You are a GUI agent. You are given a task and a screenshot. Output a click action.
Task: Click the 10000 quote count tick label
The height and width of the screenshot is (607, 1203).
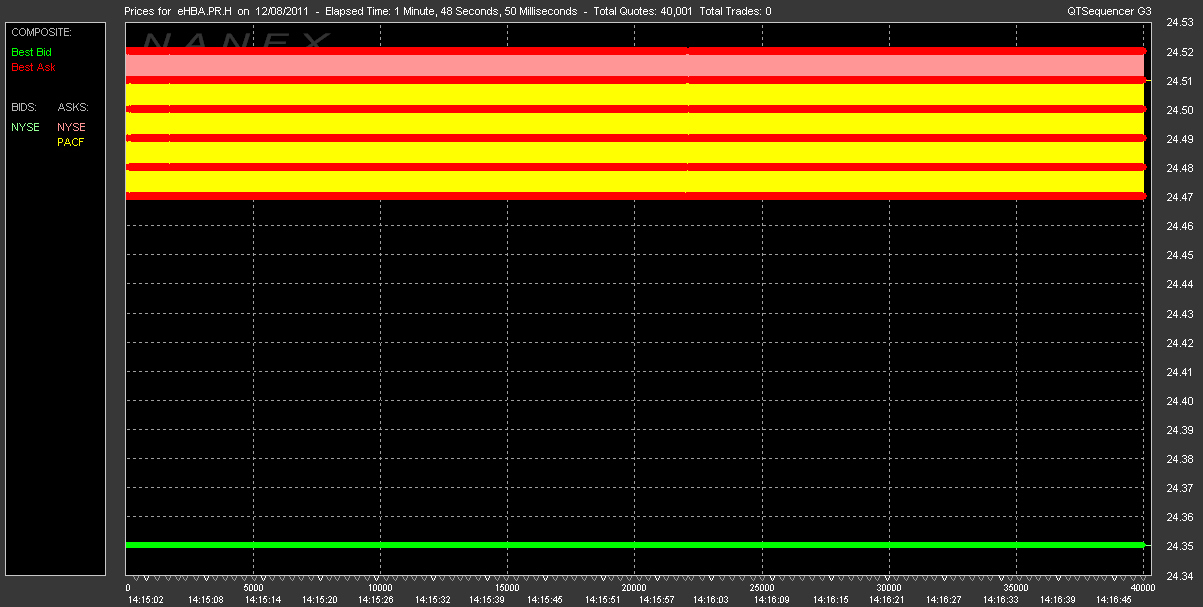click(x=381, y=588)
